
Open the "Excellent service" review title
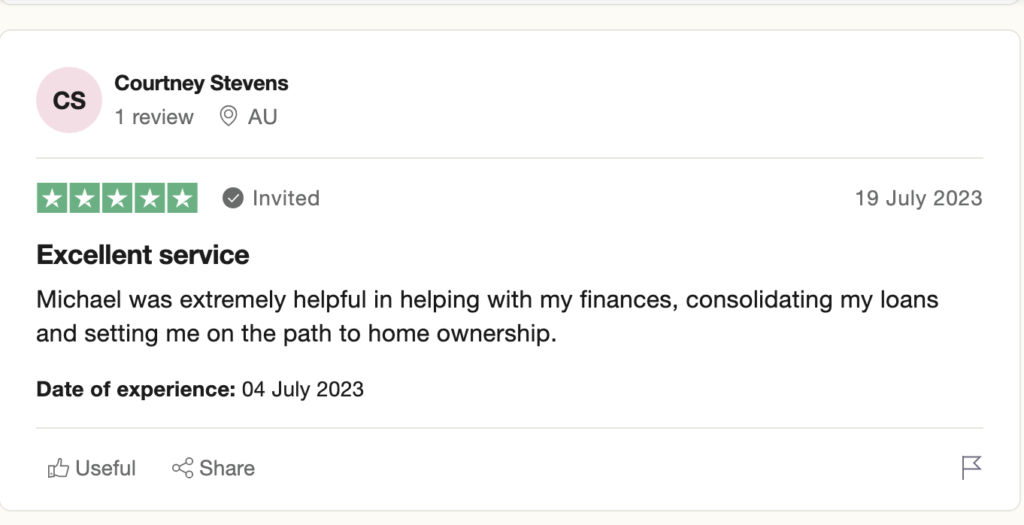pyautogui.click(x=143, y=255)
